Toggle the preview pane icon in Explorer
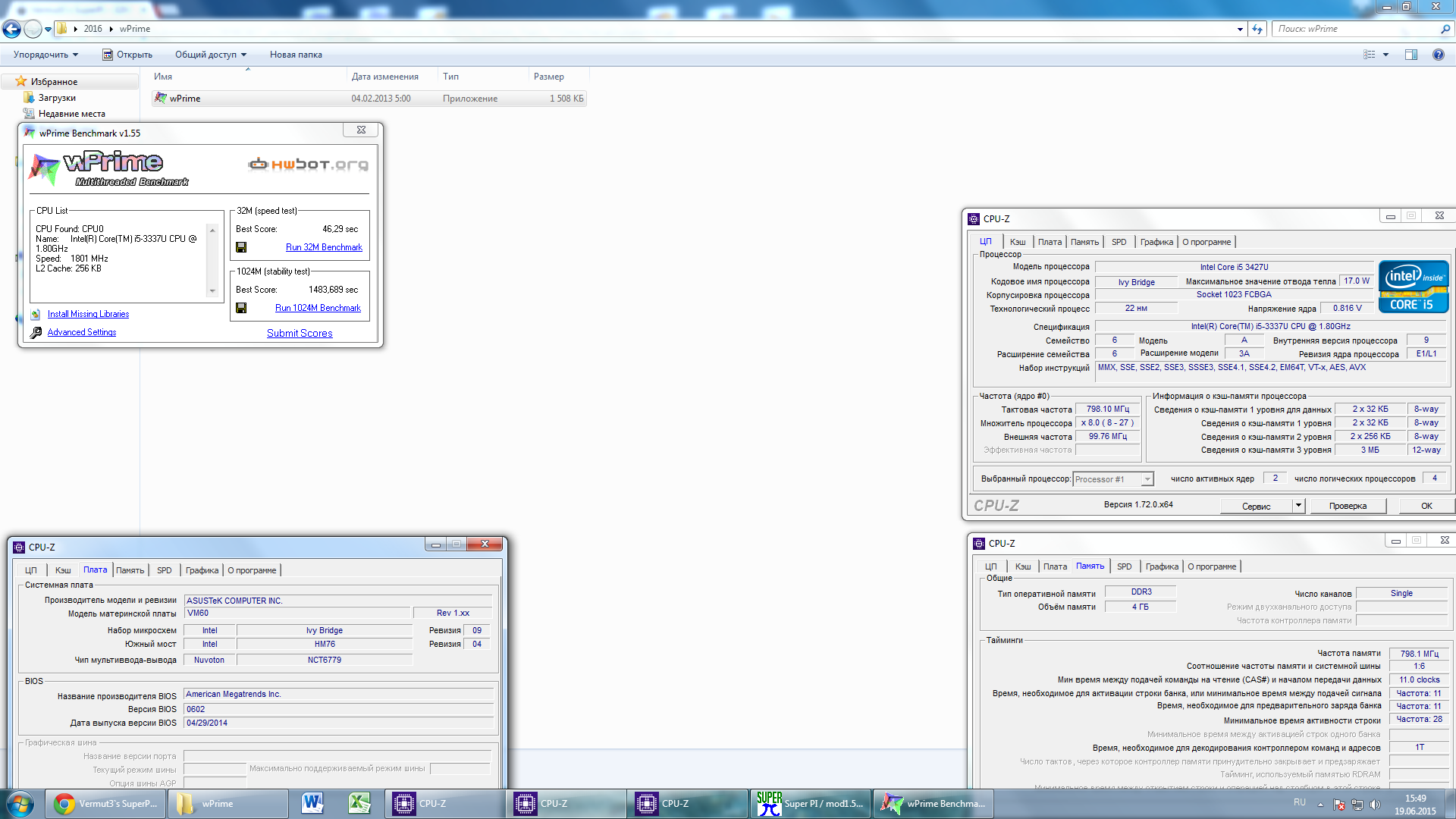This screenshot has height=819, width=1456. tap(1411, 55)
